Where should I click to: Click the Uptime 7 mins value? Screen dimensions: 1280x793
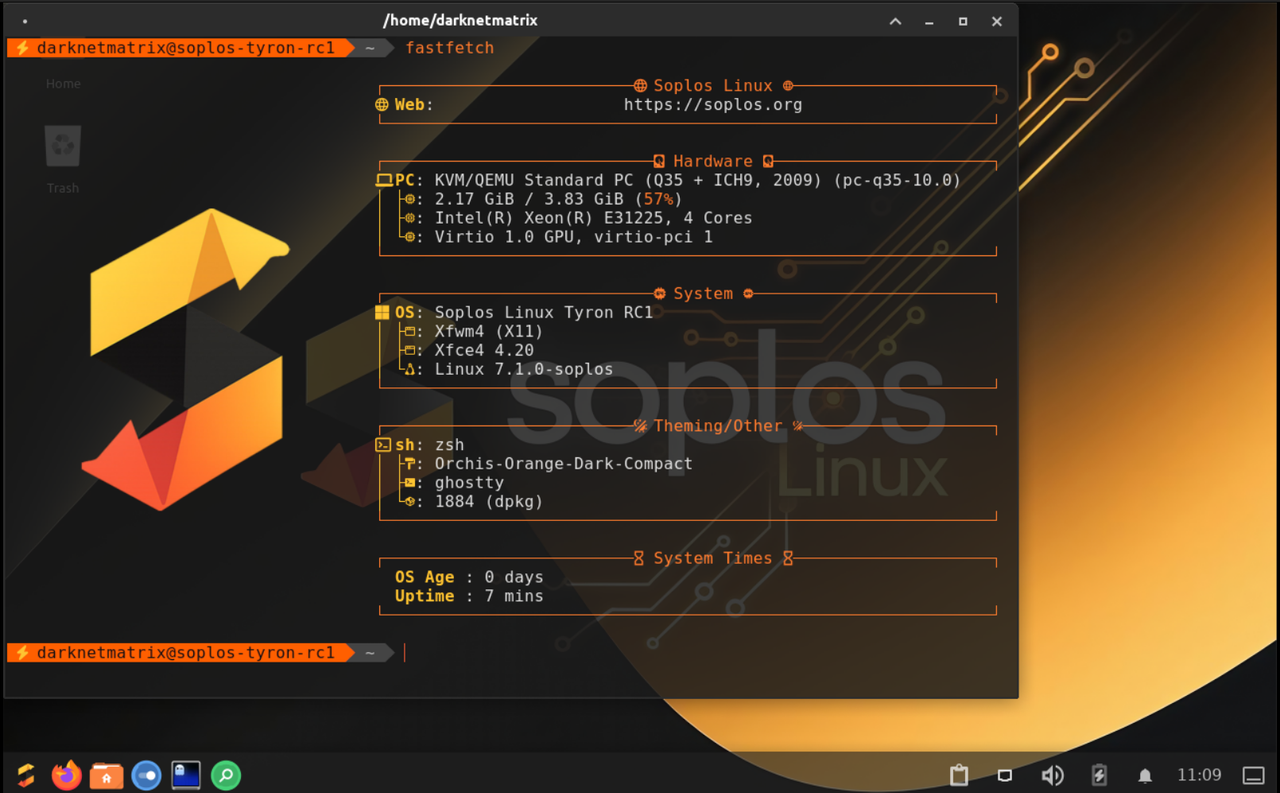(514, 596)
